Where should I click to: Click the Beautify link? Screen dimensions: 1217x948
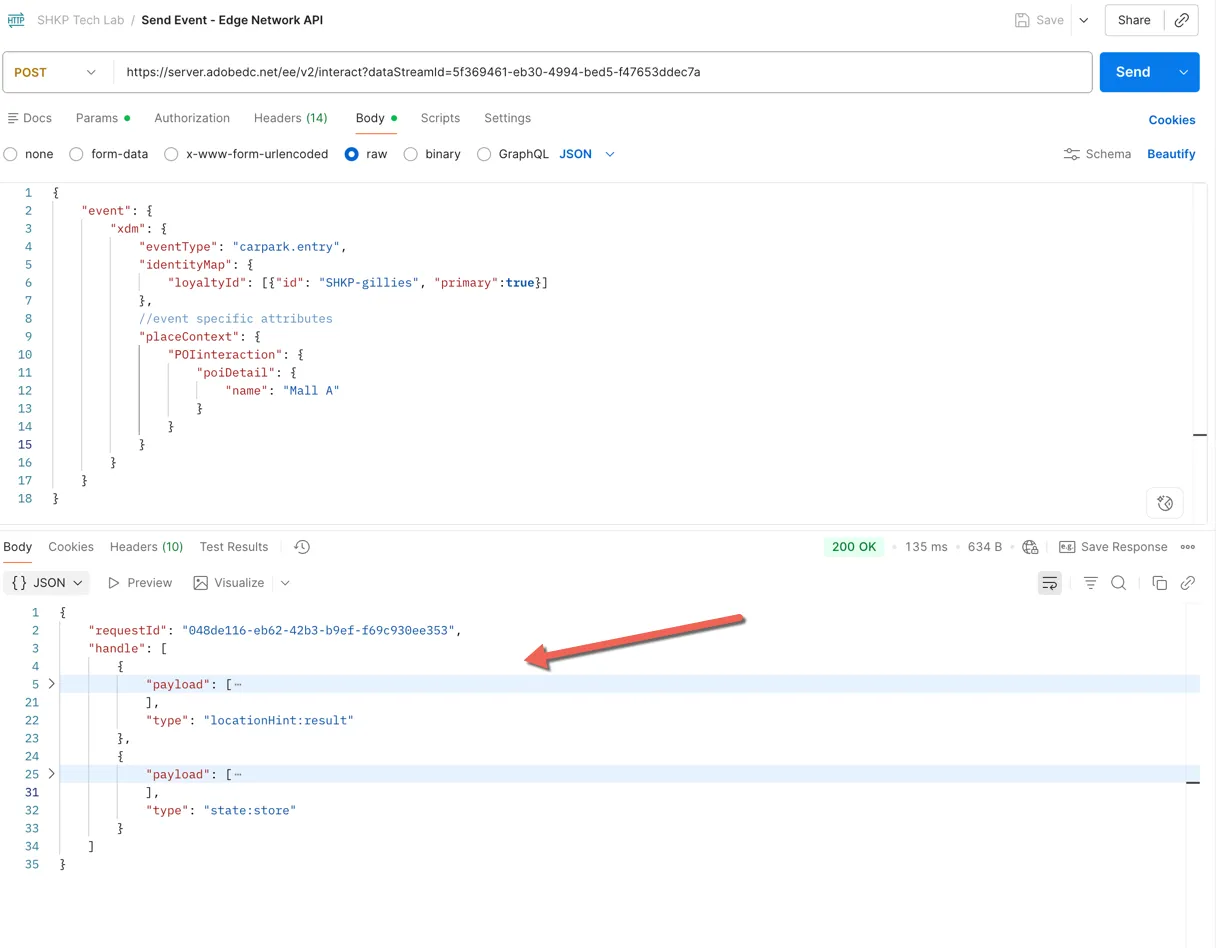pos(1171,154)
